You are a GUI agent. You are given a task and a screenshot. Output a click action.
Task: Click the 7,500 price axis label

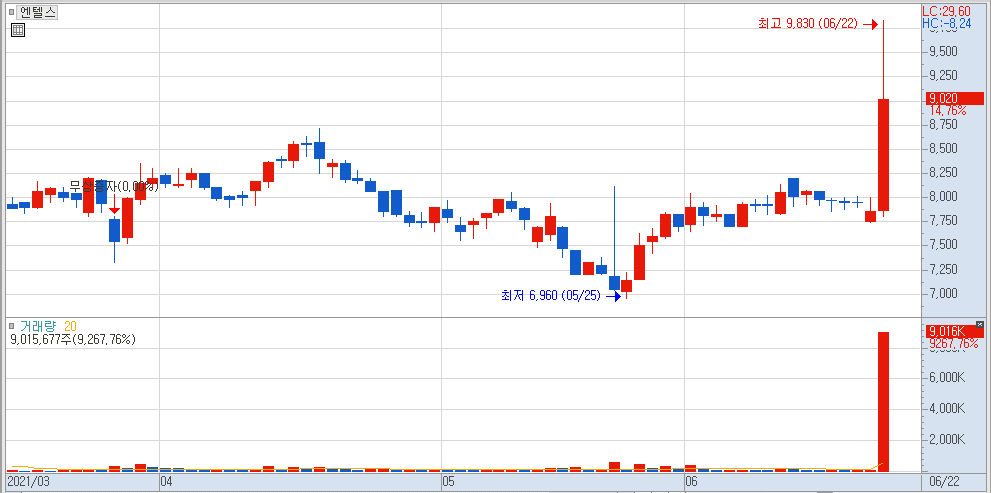[x=944, y=245]
